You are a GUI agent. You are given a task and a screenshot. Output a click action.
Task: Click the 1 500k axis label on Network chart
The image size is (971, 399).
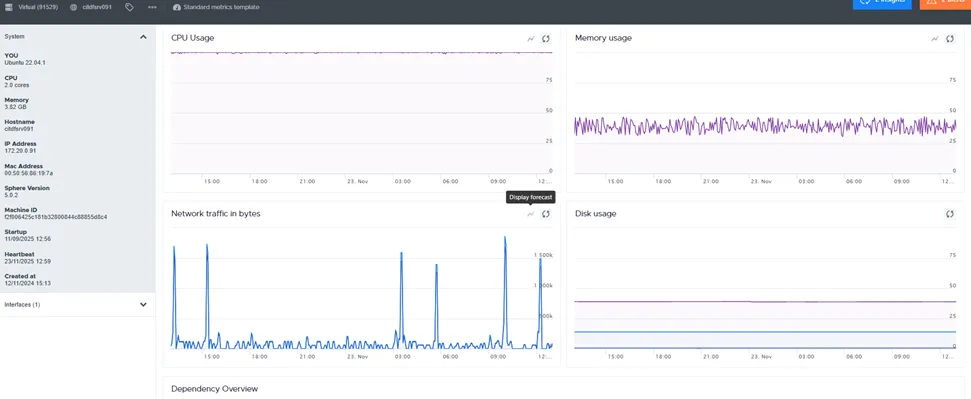[543, 255]
